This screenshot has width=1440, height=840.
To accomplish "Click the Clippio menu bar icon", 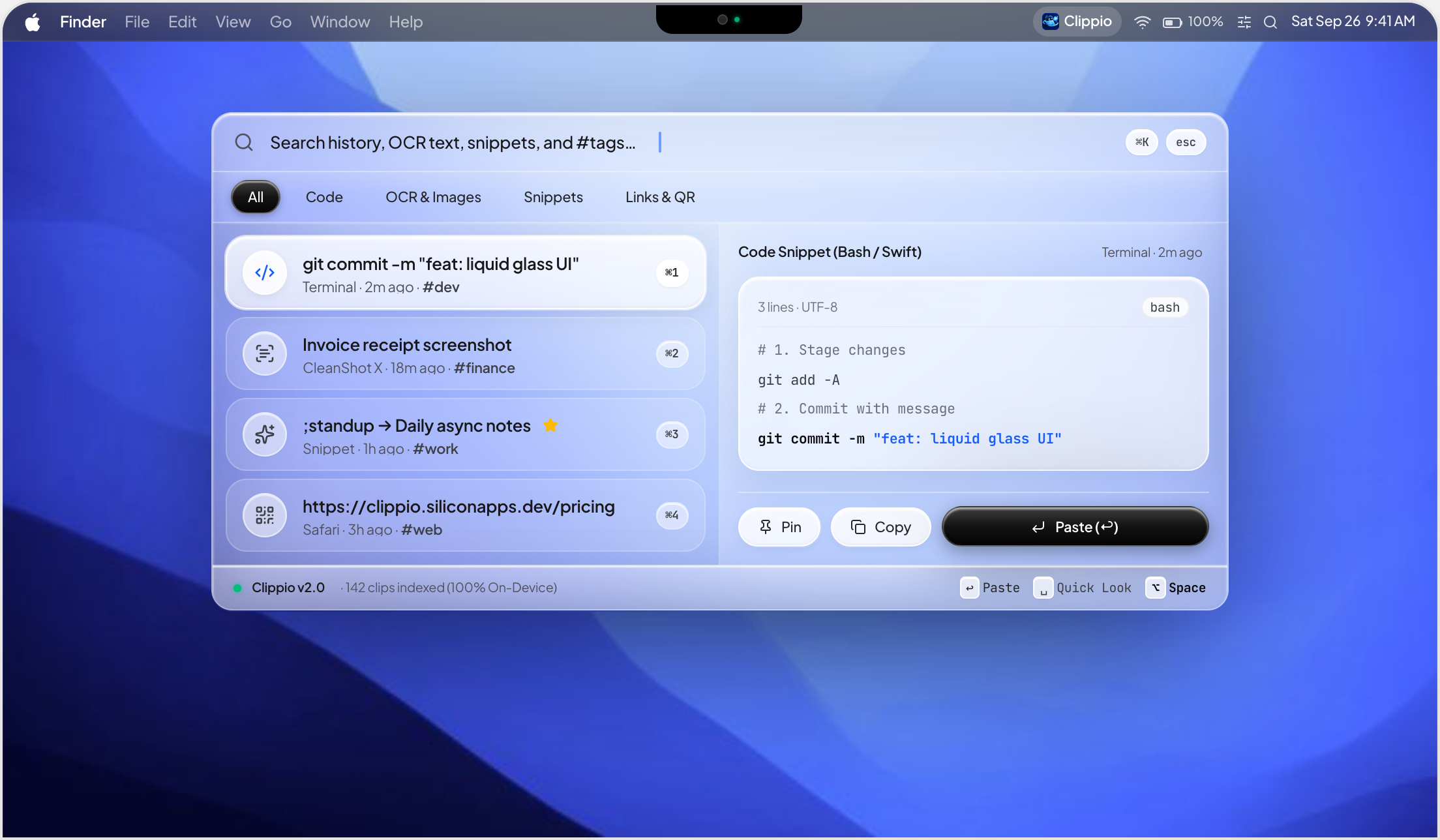I will tap(1077, 22).
